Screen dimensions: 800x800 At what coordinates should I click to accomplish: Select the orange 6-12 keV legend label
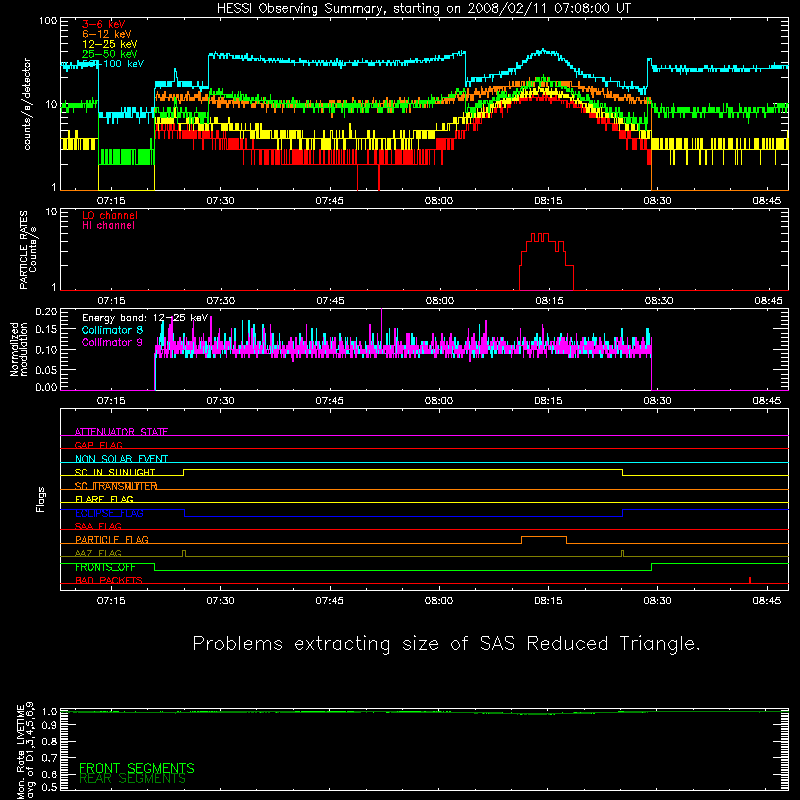107,34
